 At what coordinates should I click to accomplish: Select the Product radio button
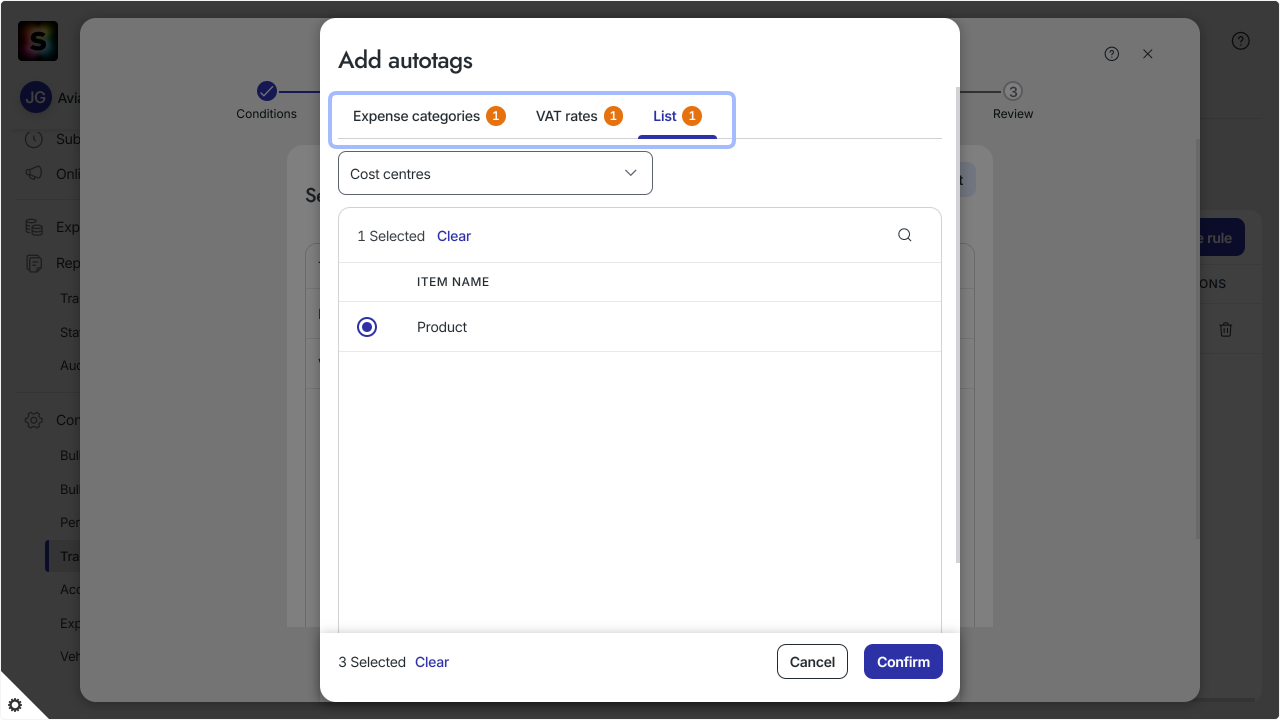click(367, 327)
